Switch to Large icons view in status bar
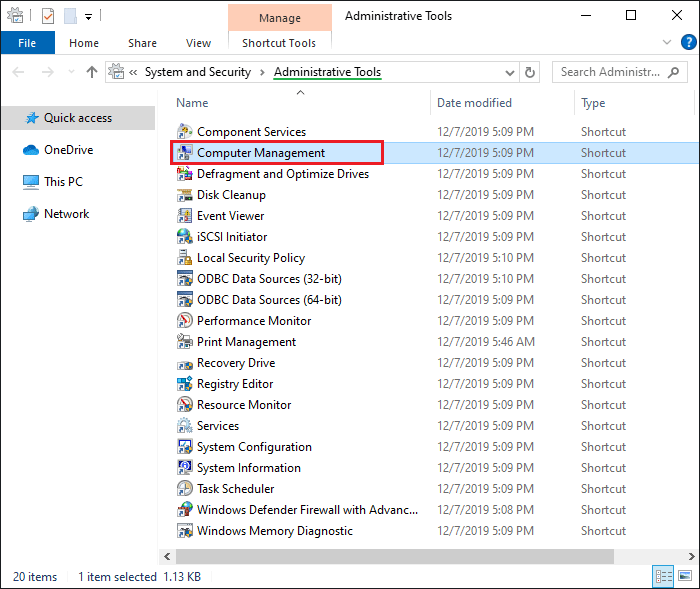 click(685, 576)
